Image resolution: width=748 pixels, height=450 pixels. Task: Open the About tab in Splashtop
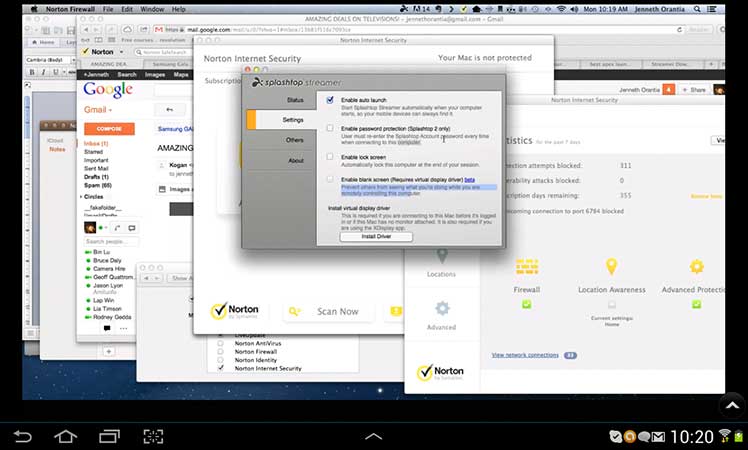pyautogui.click(x=295, y=160)
